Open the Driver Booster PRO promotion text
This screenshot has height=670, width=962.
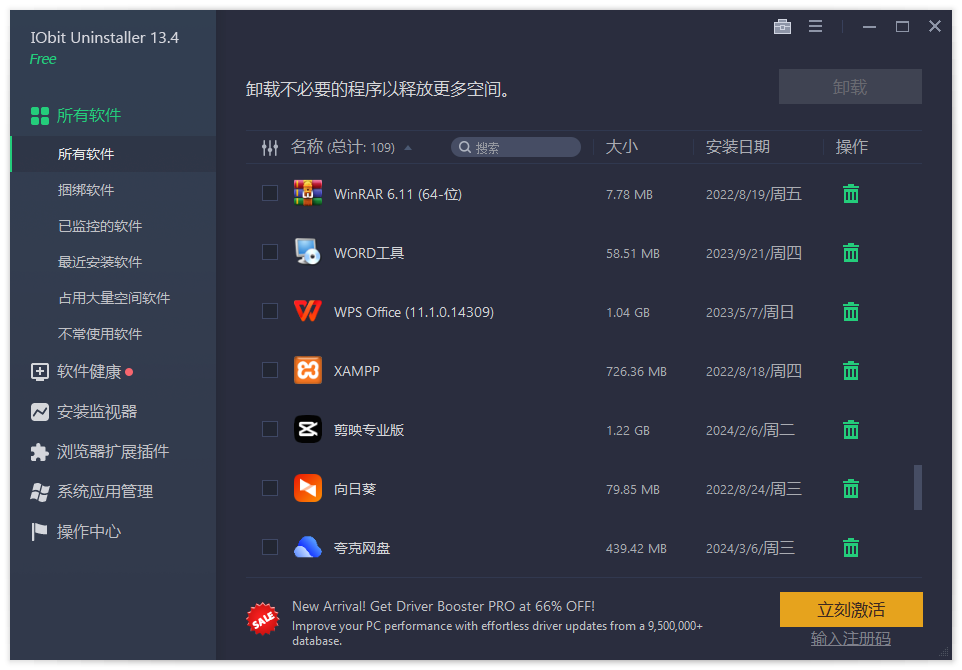498,623
